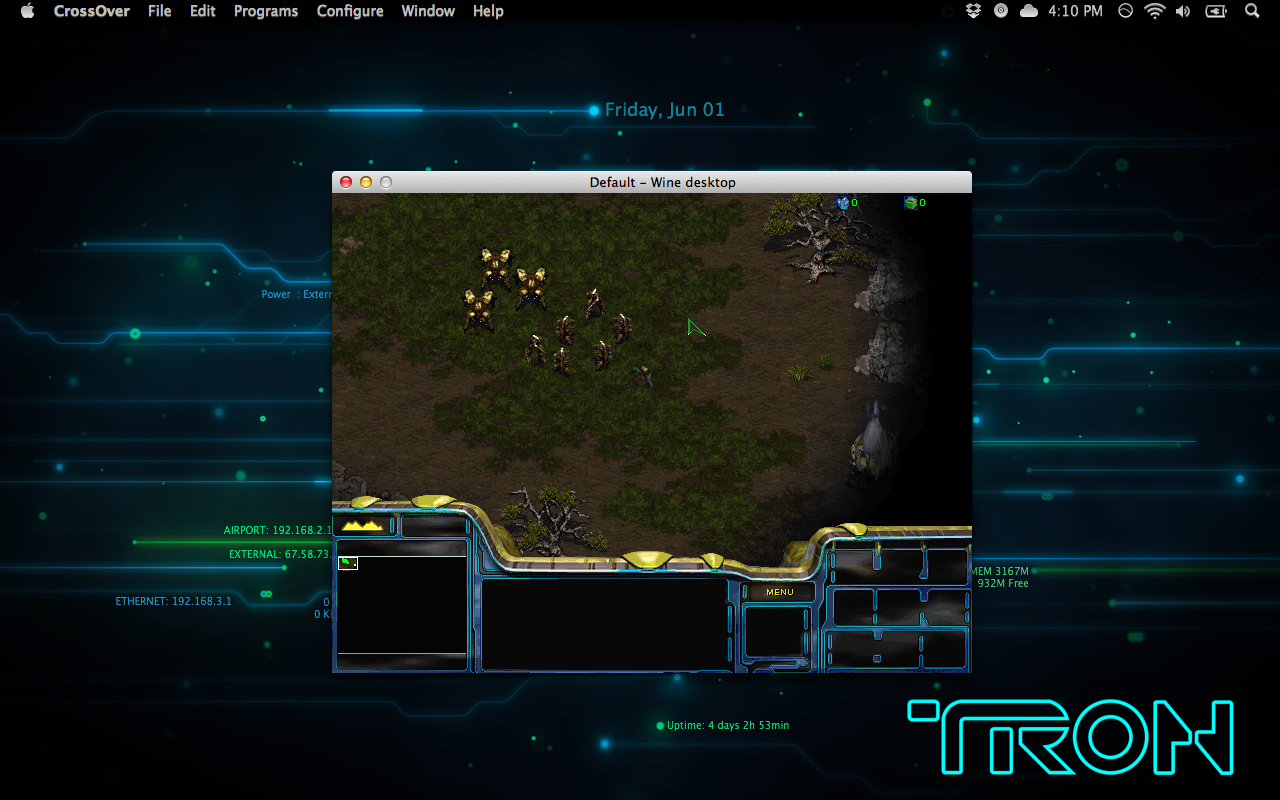Open the Help menu
The width and height of the screenshot is (1280, 800).
(x=488, y=11)
